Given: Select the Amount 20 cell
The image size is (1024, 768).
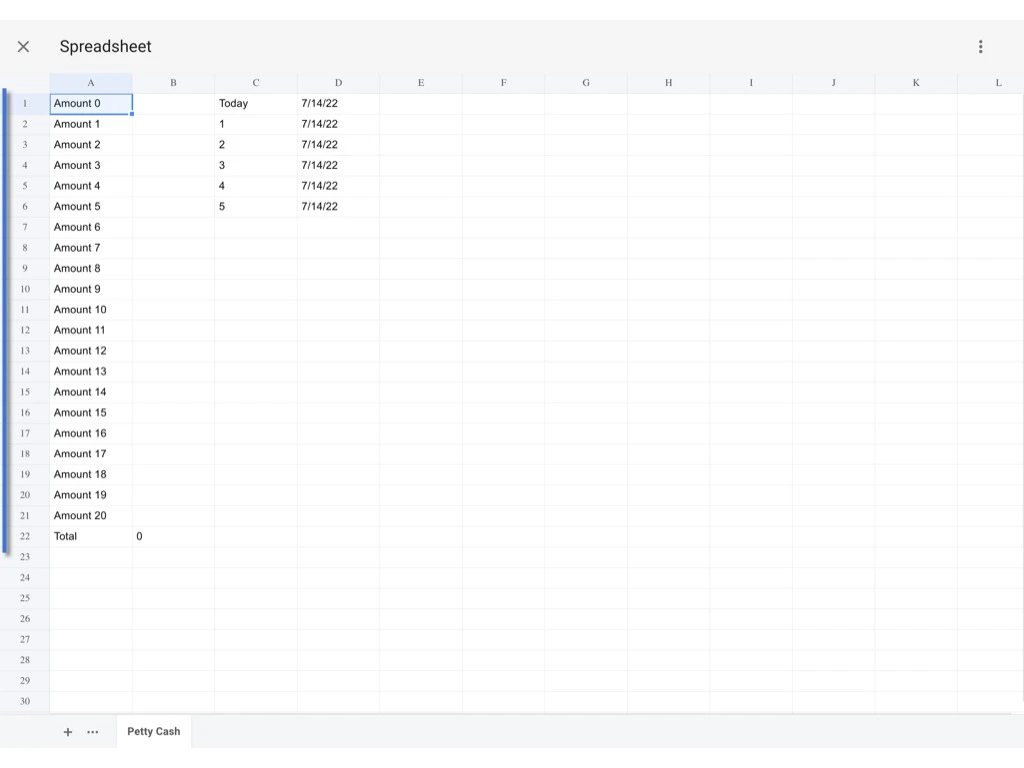Looking at the screenshot, I should point(90,515).
